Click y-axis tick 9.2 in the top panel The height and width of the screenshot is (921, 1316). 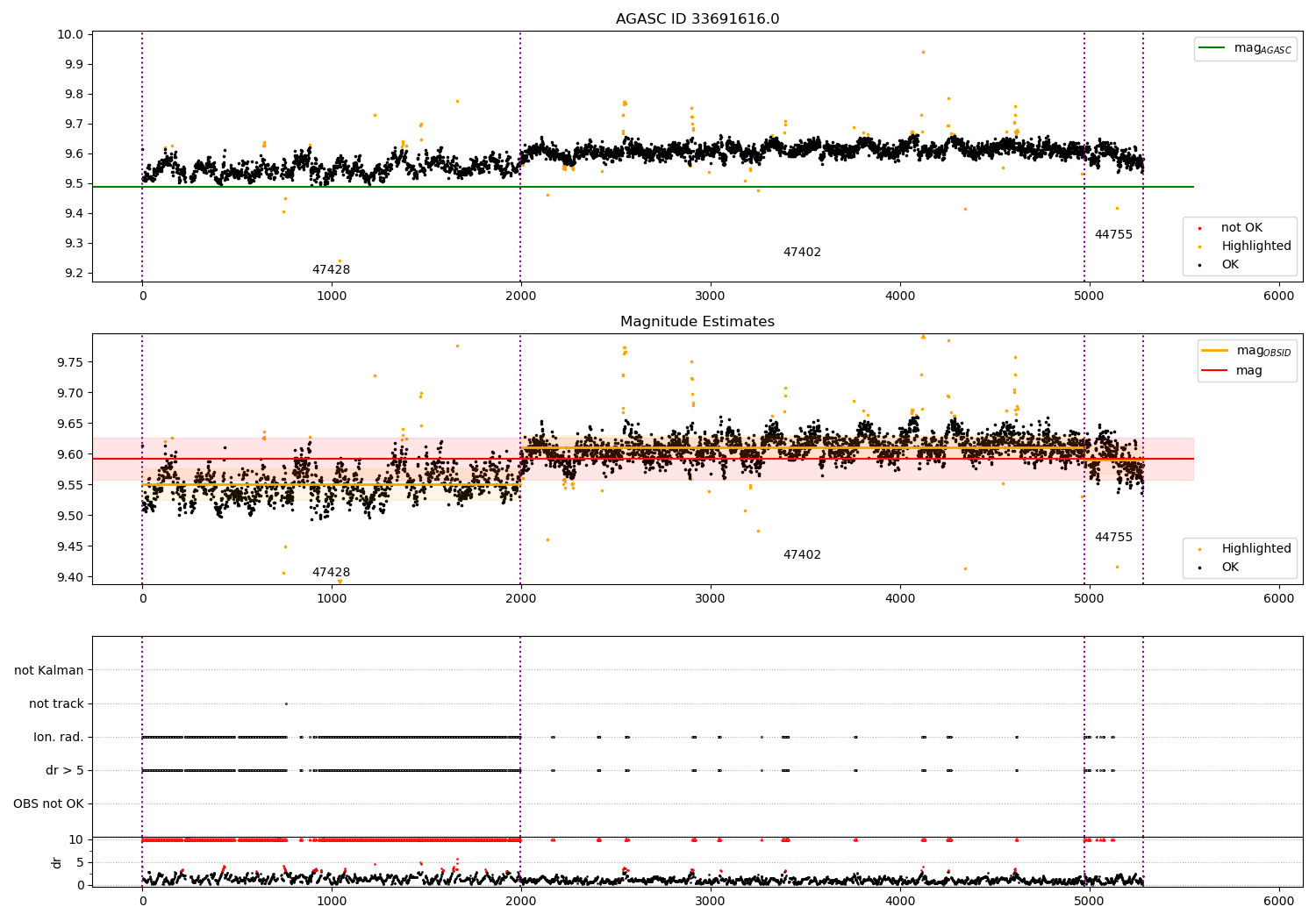74,274
